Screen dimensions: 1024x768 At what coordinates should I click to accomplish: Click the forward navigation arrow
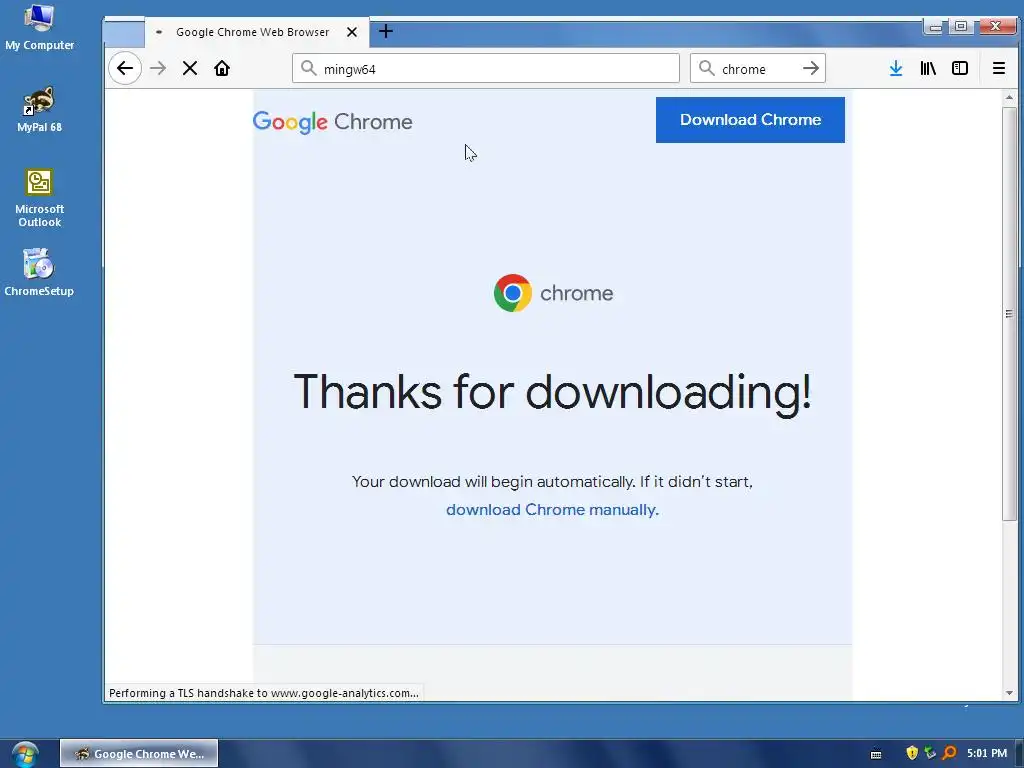(157, 69)
